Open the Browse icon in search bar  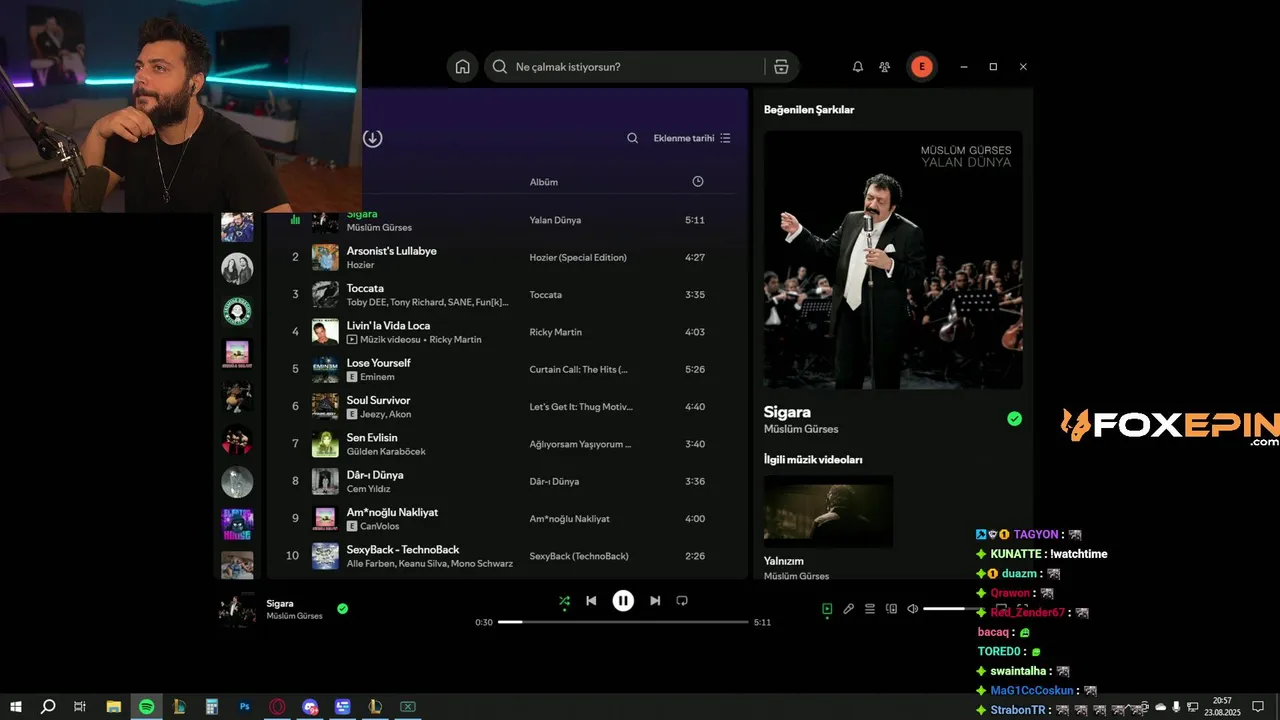click(x=781, y=67)
